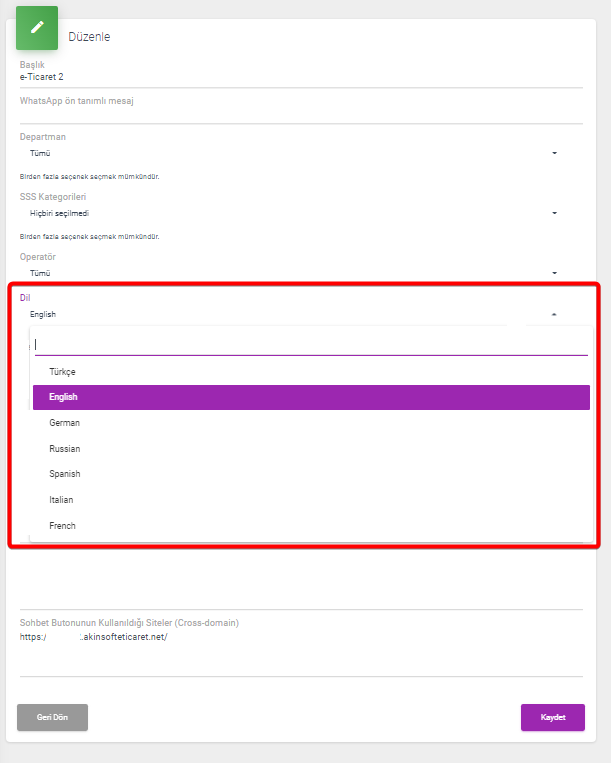
Task: Click the SSS Kategorileri dropdown arrow icon
Action: [554, 213]
